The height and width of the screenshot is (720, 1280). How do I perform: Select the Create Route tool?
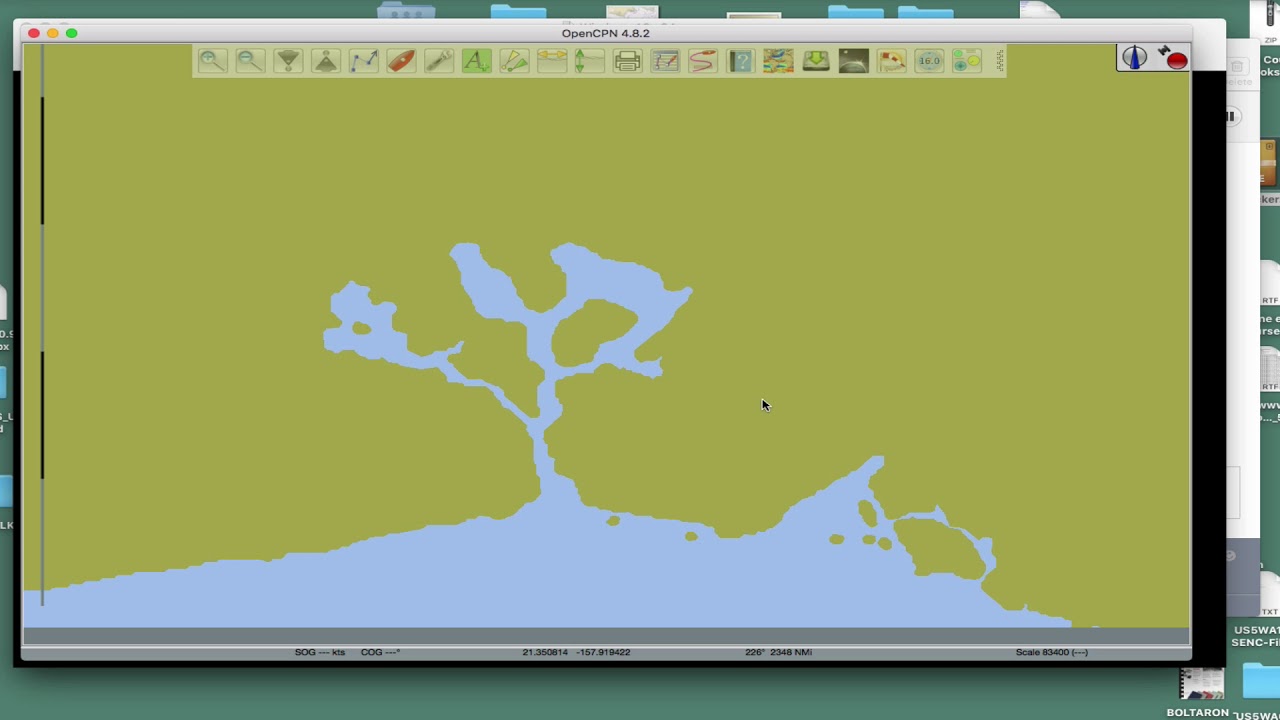(364, 61)
